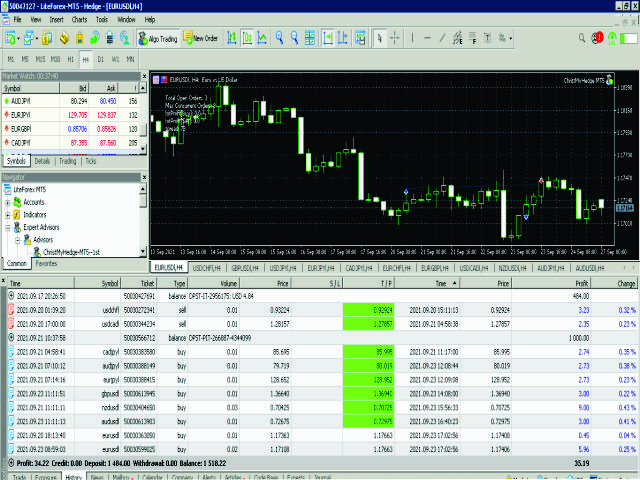Switch to Navigator Favorites tab
Screen dimensions: 640x480
(x=46, y=263)
